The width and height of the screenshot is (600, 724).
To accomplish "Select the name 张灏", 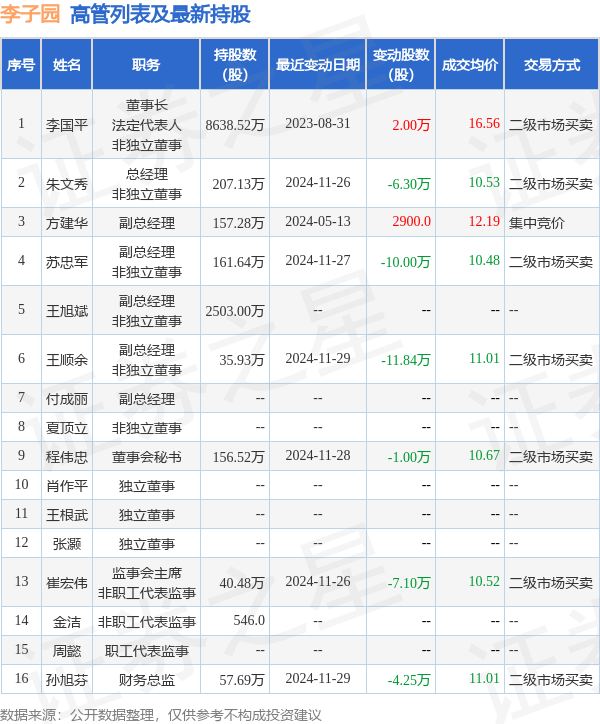I will (x=67, y=543).
